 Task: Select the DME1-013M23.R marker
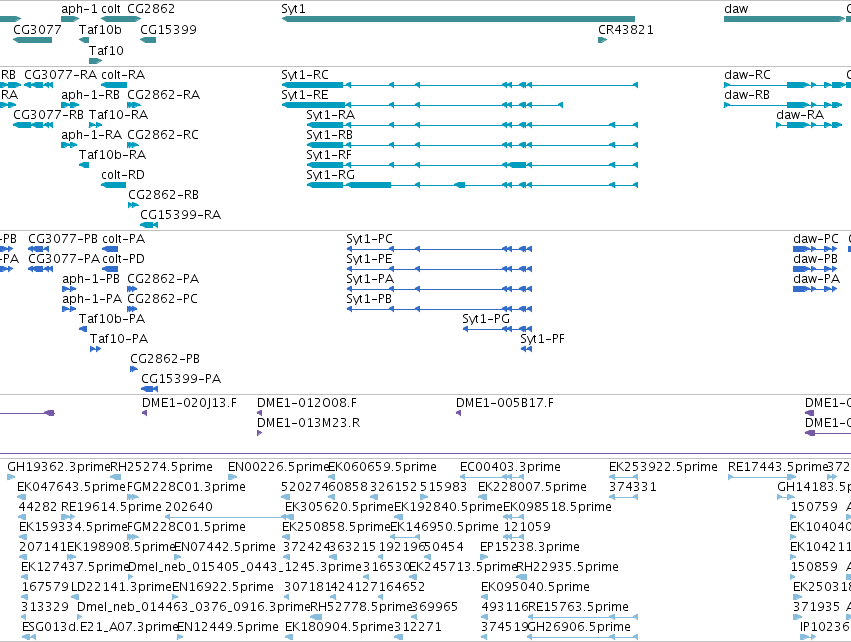[259, 433]
